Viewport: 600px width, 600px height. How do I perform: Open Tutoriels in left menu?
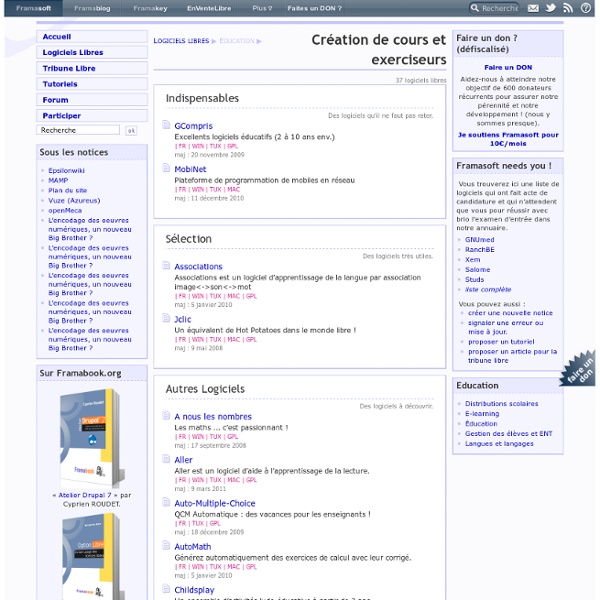92,84
